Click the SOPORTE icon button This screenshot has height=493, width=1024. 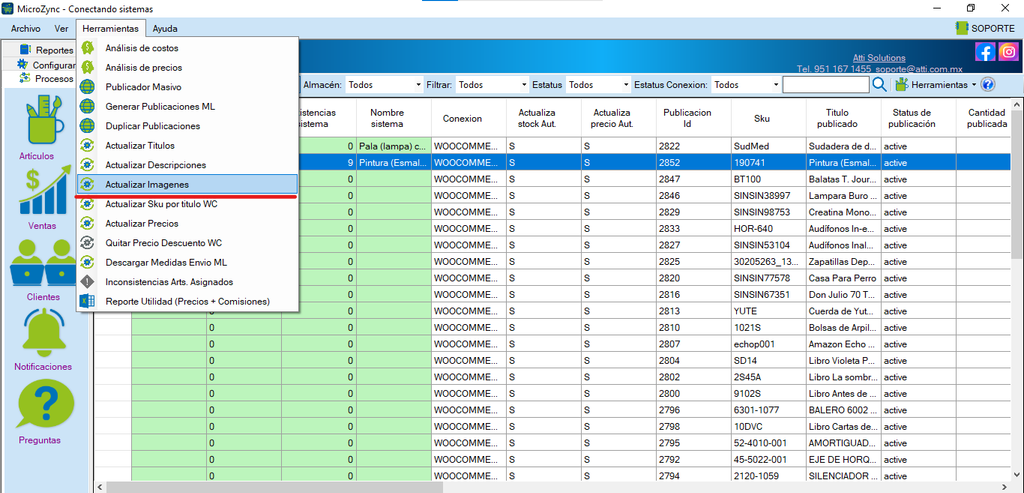[985, 28]
